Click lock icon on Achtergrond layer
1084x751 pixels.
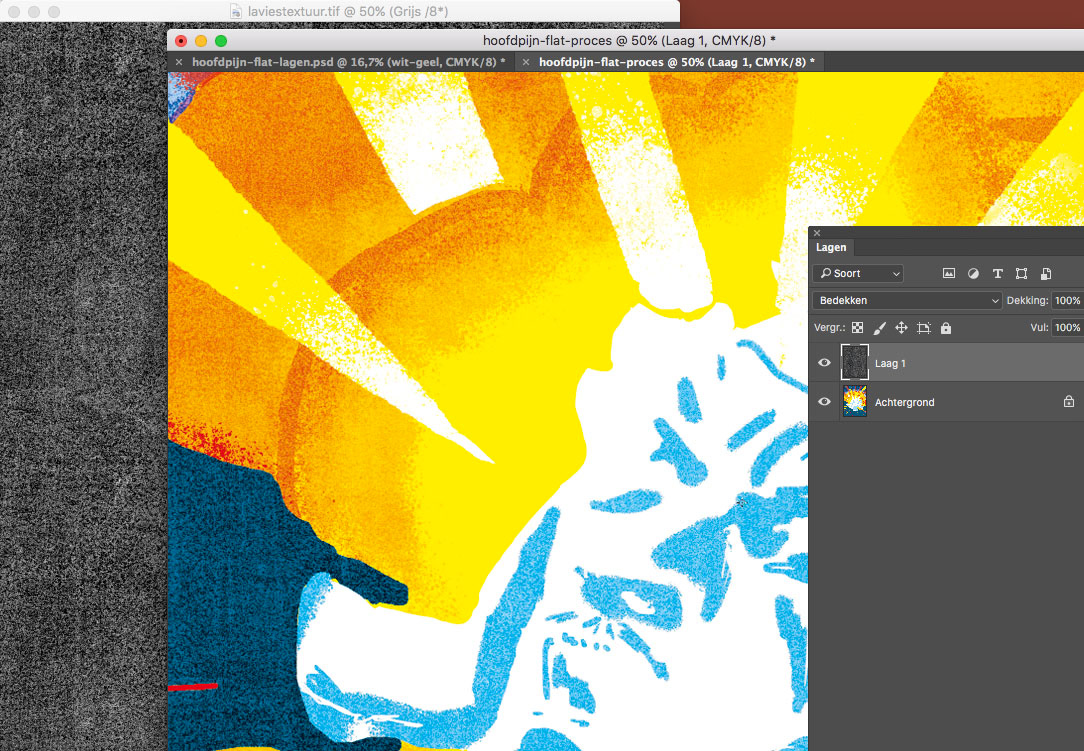[1069, 401]
